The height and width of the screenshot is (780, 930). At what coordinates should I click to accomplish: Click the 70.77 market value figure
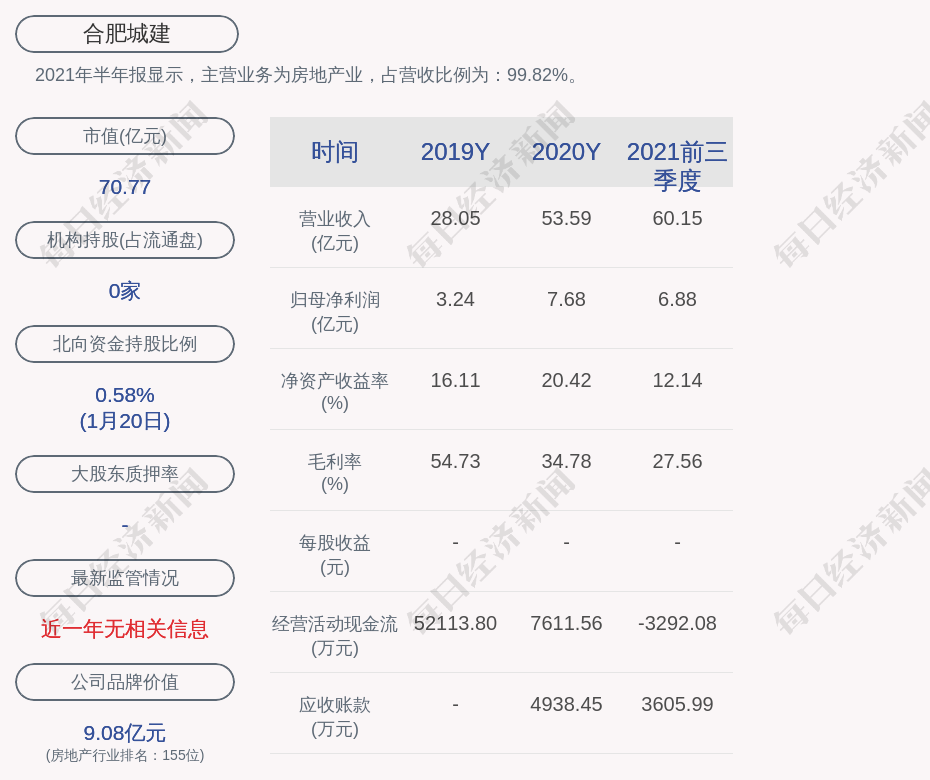coord(125,187)
